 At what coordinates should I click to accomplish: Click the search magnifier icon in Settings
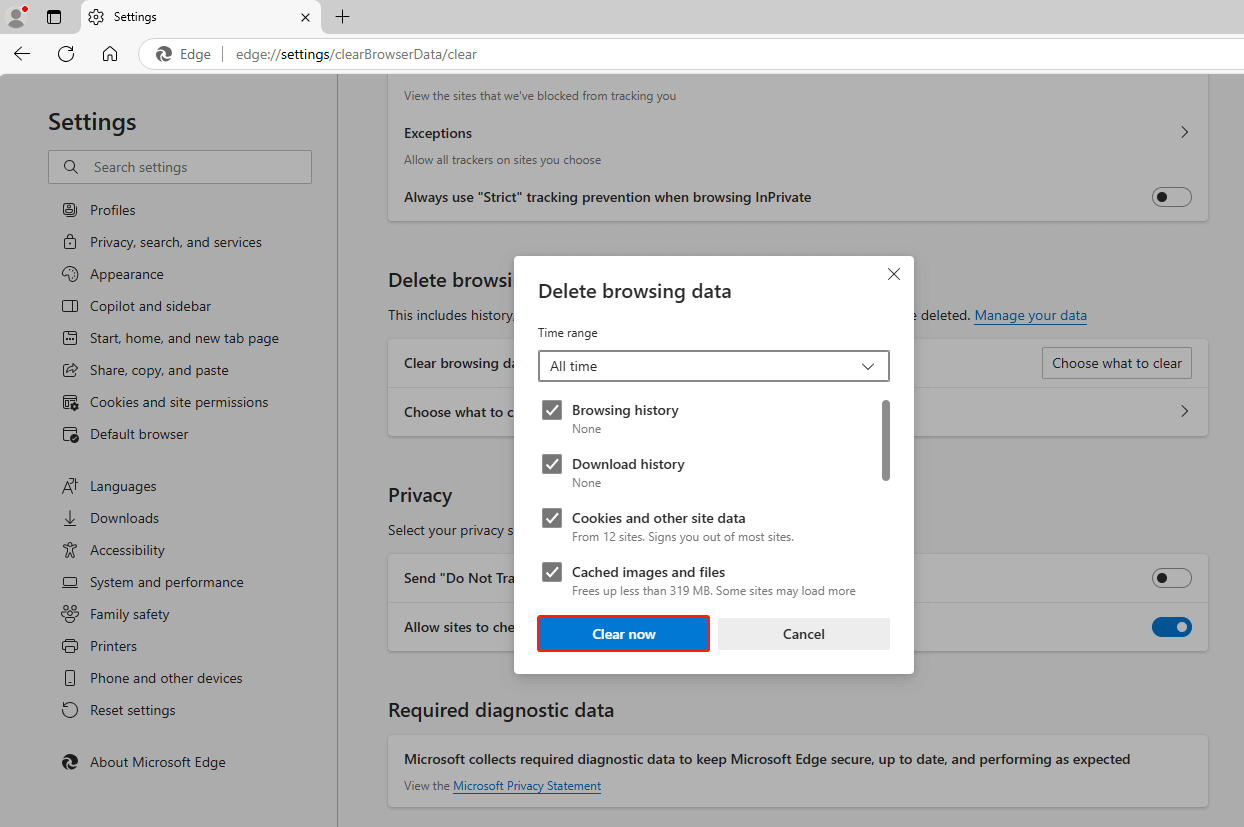click(71, 167)
